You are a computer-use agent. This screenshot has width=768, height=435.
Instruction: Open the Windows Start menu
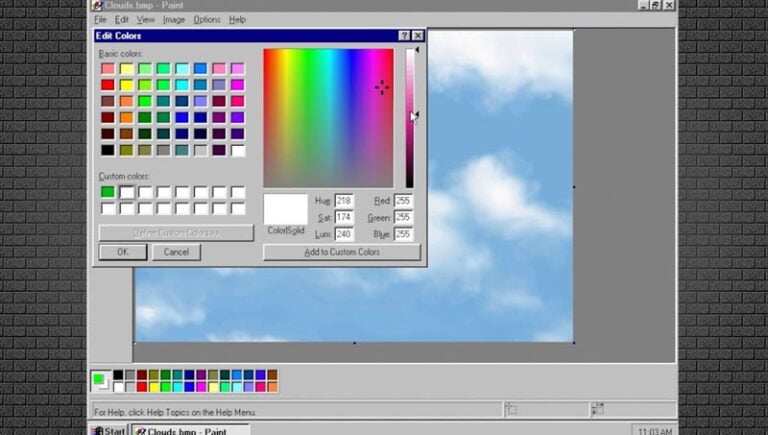(x=108, y=430)
